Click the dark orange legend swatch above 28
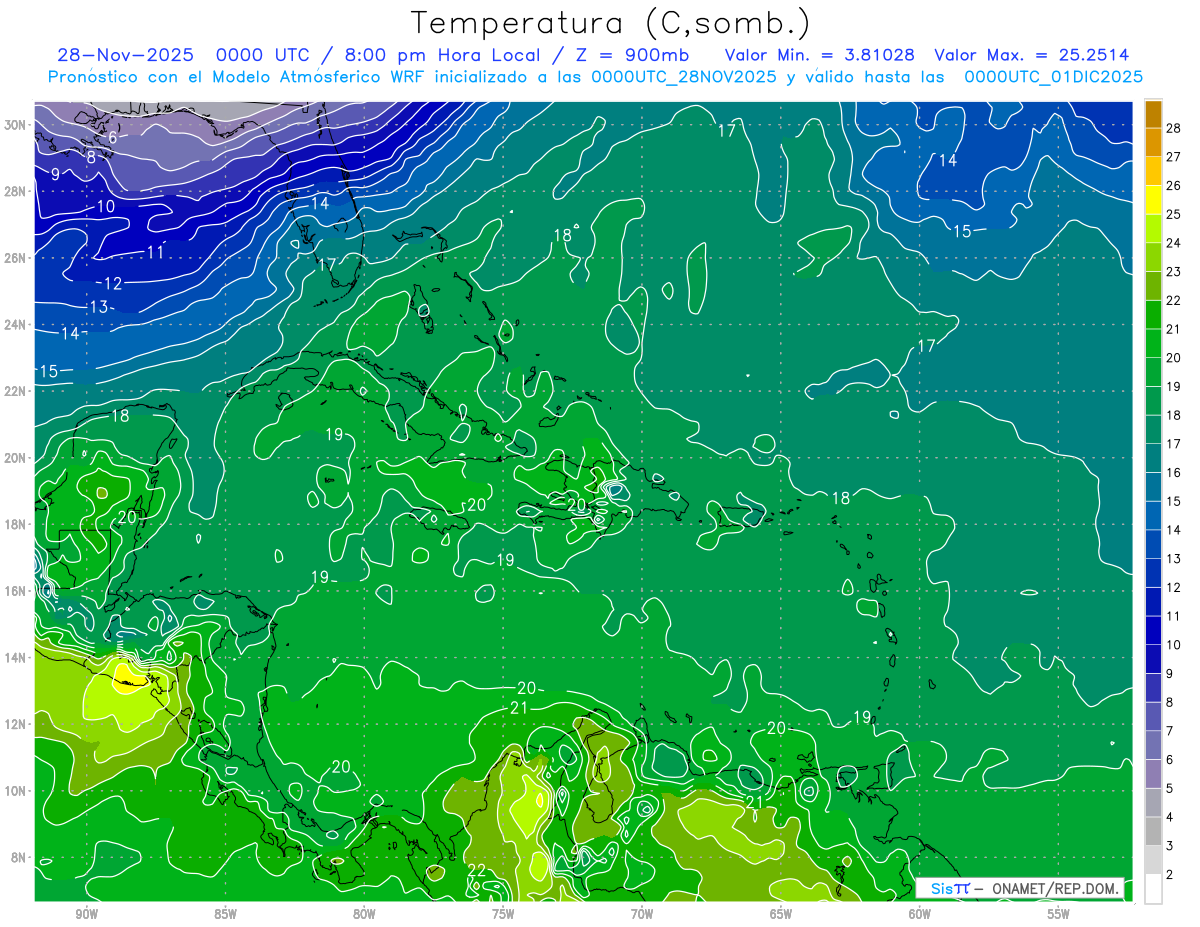The height and width of the screenshot is (927, 1200). (x=1154, y=113)
